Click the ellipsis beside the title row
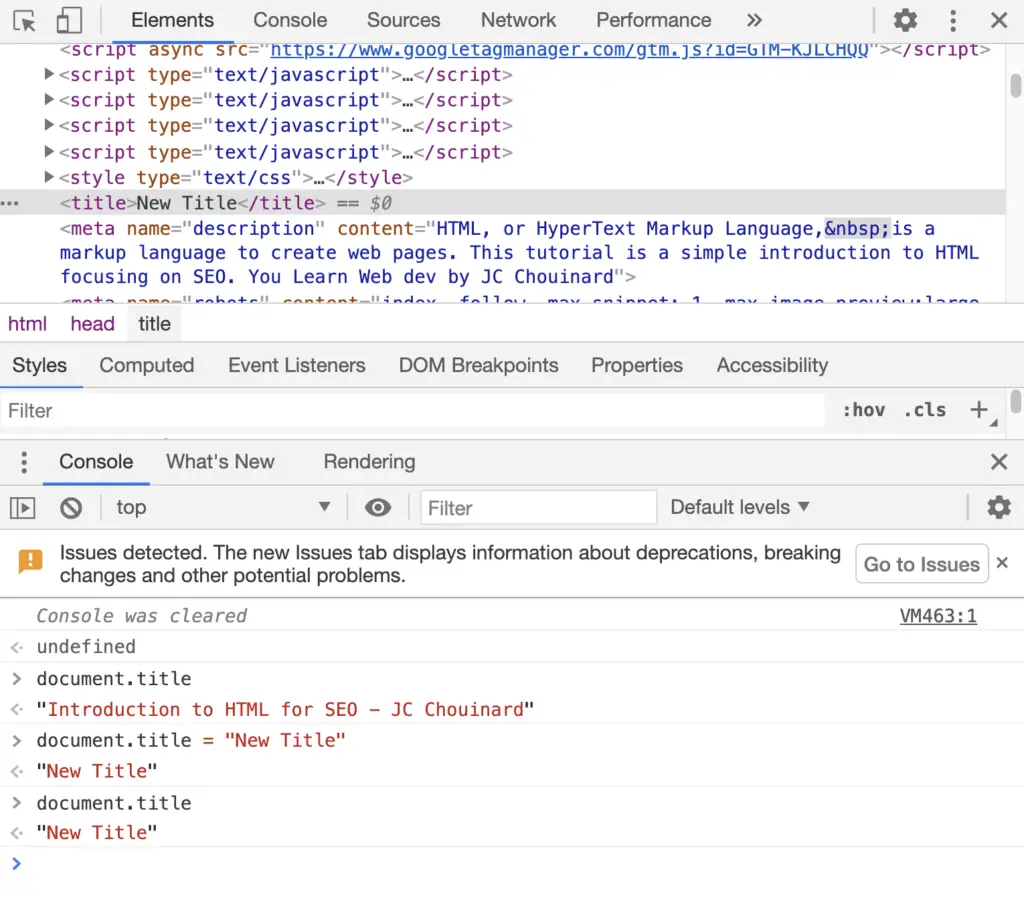 (10, 203)
